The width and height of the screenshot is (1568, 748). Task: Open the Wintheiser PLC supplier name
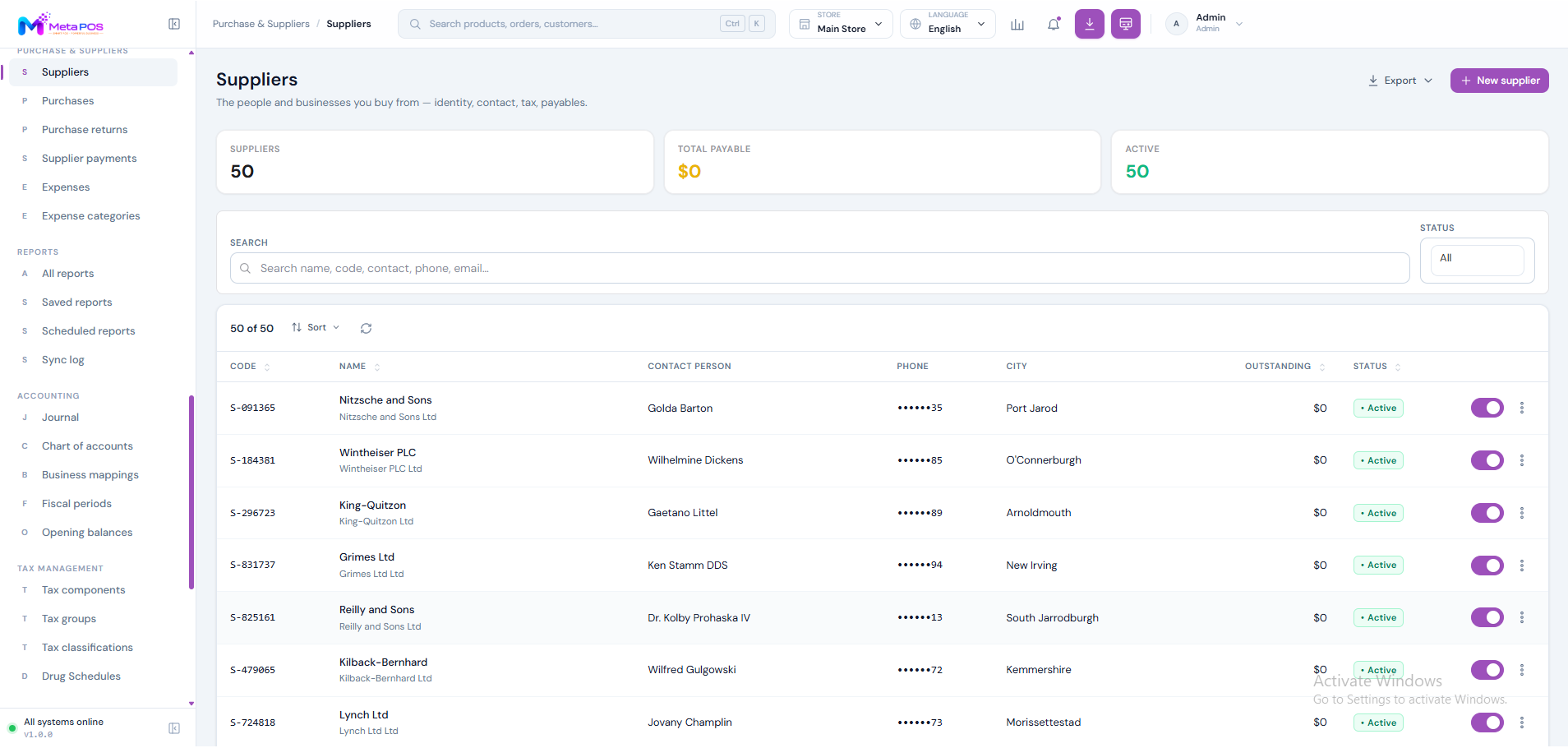378,453
